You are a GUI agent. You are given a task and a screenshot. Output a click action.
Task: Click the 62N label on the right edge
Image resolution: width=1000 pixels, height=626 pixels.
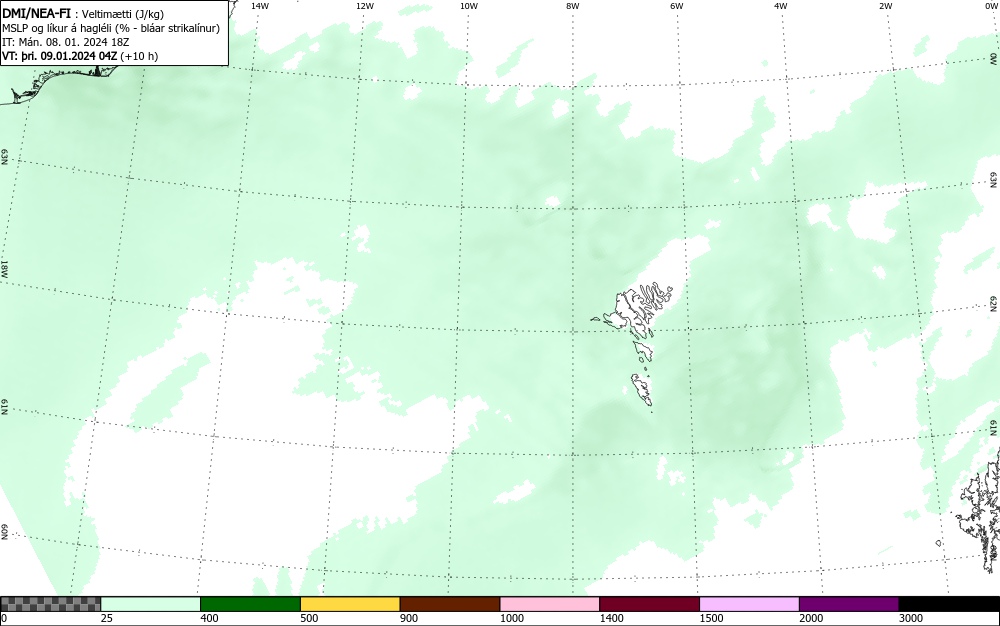[994, 303]
